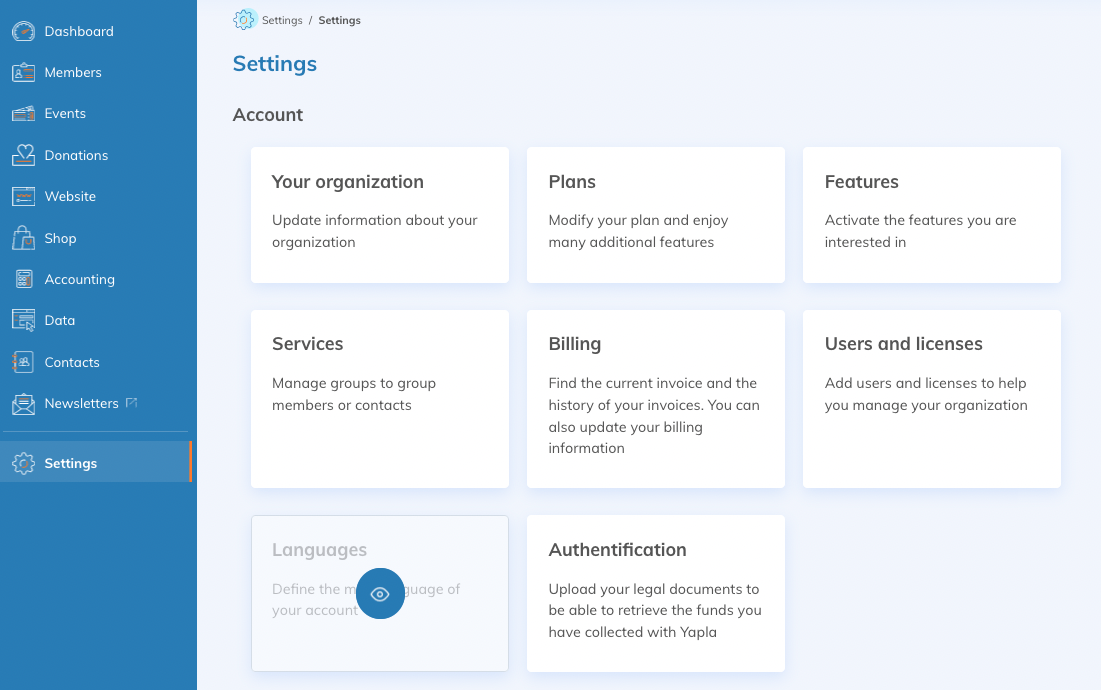This screenshot has height=690, width=1101.
Task: Click the eye toggle on the Languages card
Action: click(x=380, y=593)
